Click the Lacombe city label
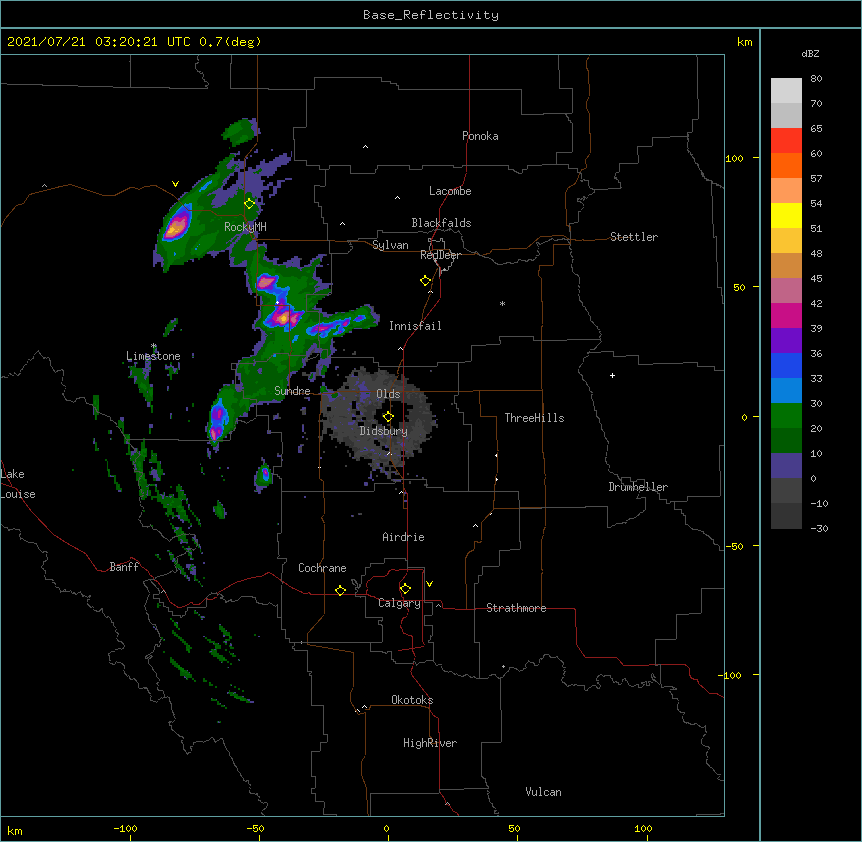862x842 pixels. [450, 191]
